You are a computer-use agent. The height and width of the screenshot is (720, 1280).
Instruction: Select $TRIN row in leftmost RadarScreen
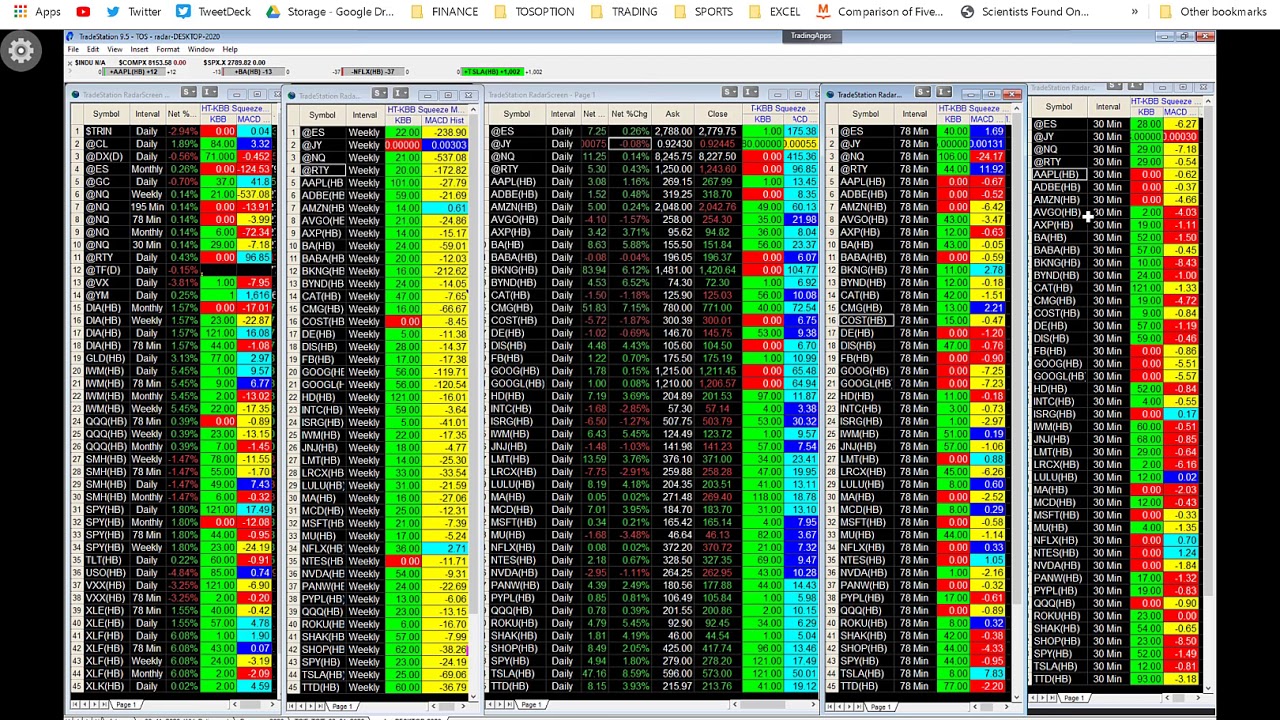pos(172,132)
